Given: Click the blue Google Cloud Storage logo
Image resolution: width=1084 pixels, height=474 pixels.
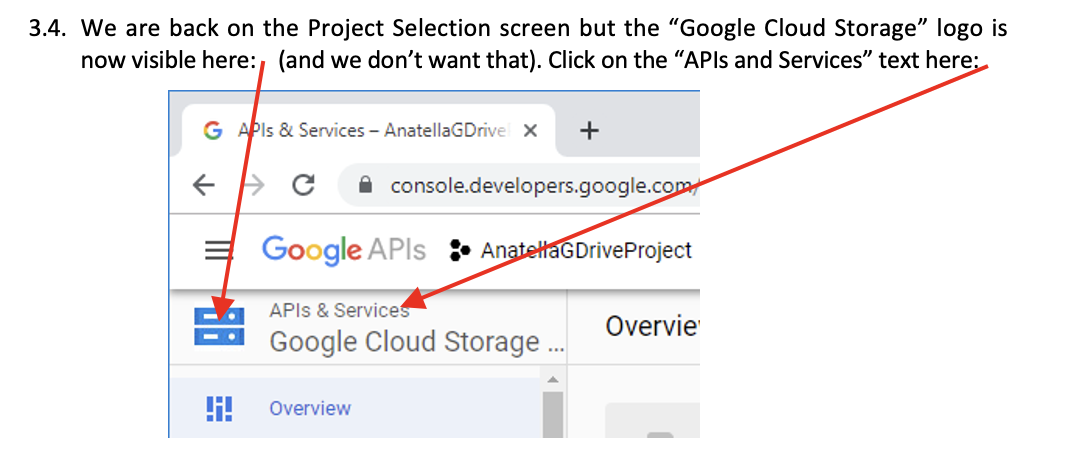Looking at the screenshot, I should coord(219,327).
